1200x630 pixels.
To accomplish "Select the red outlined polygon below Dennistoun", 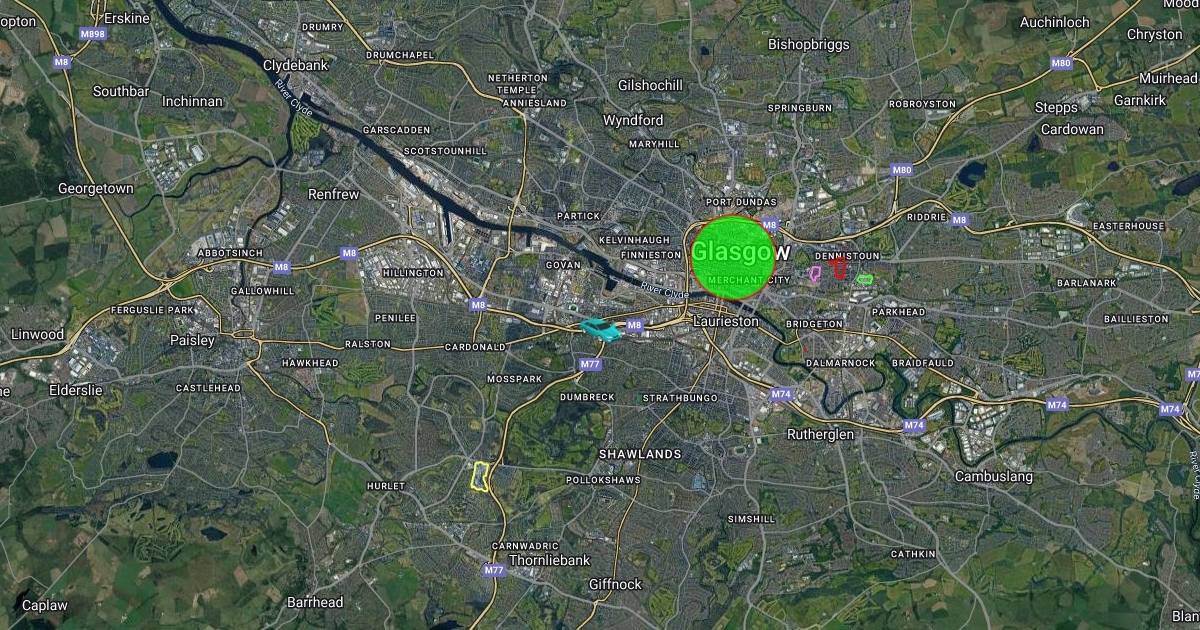I will click(839, 267).
